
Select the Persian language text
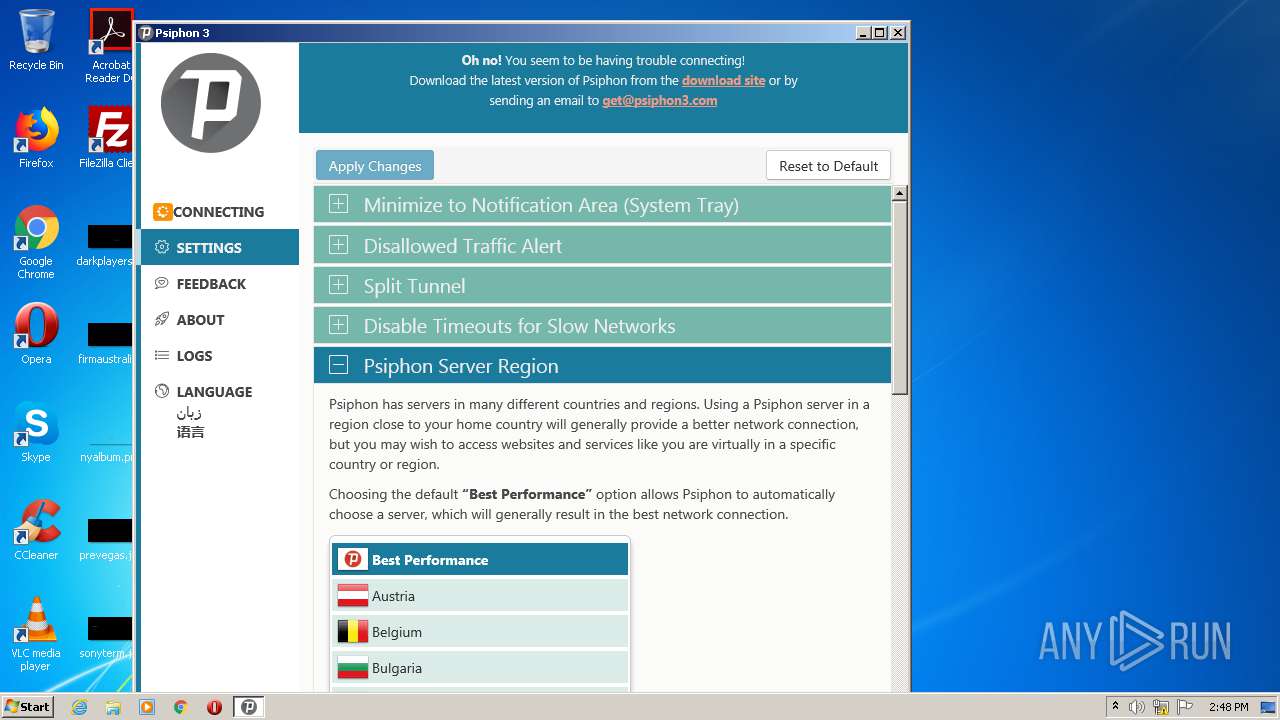pos(190,413)
